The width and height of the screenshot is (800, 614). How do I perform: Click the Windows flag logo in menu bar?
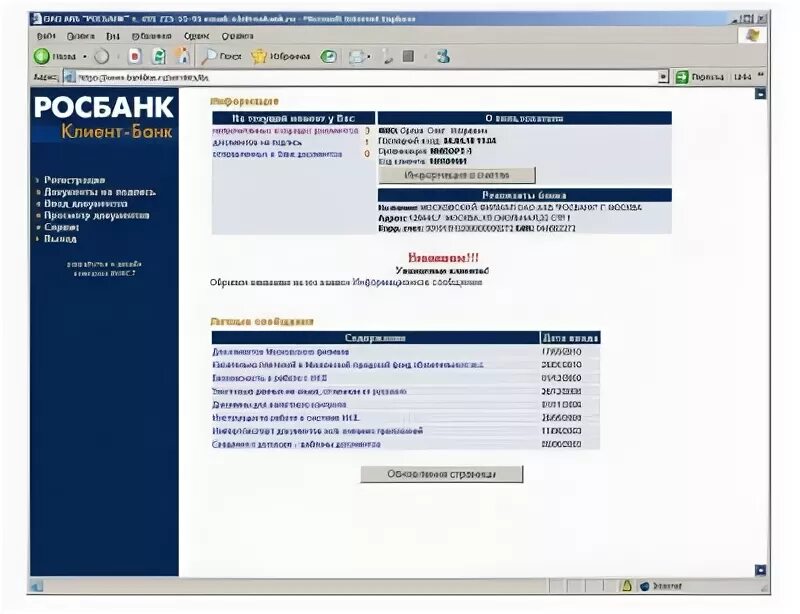753,35
